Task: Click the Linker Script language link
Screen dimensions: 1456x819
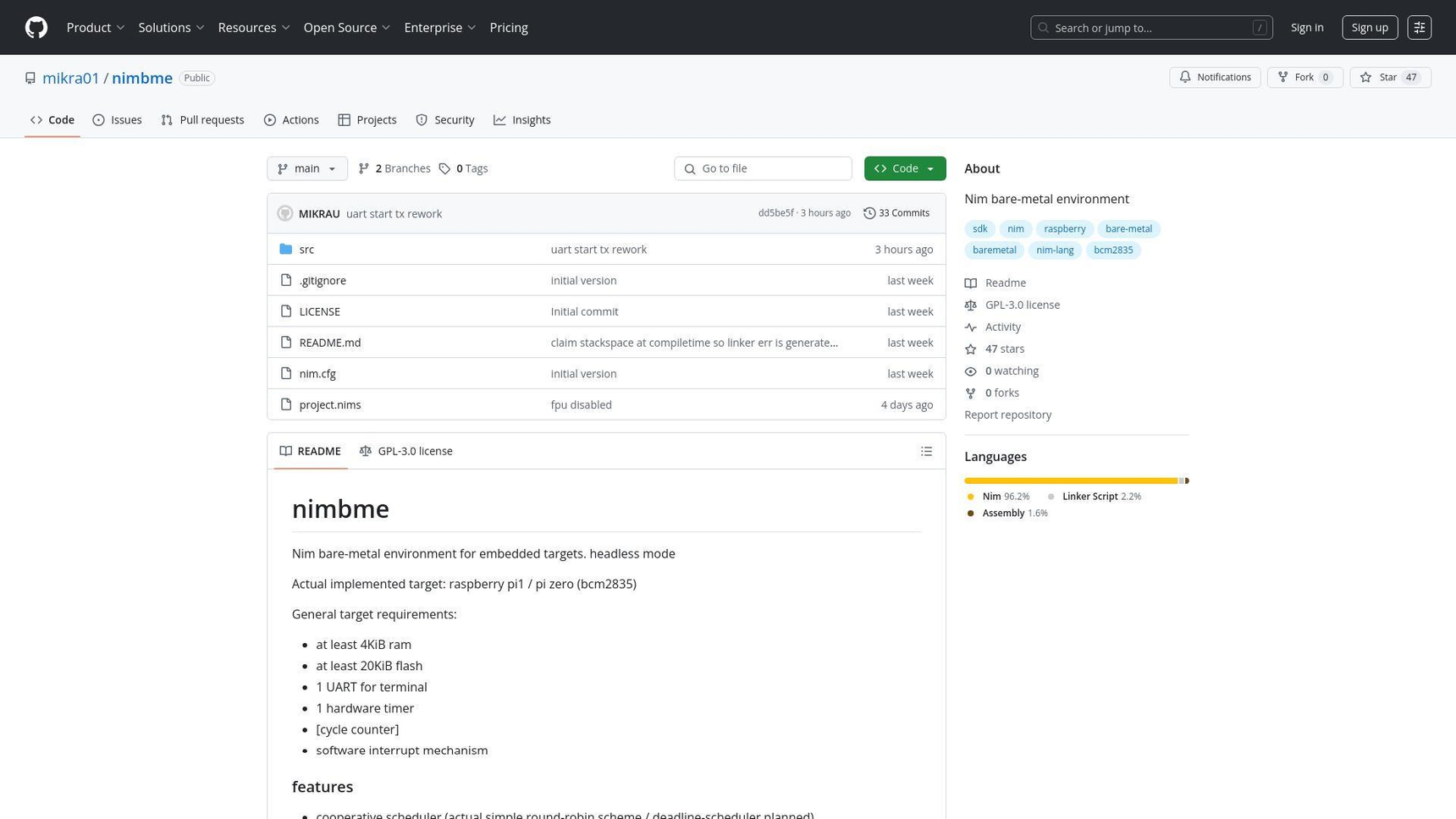Action: pos(1095,497)
